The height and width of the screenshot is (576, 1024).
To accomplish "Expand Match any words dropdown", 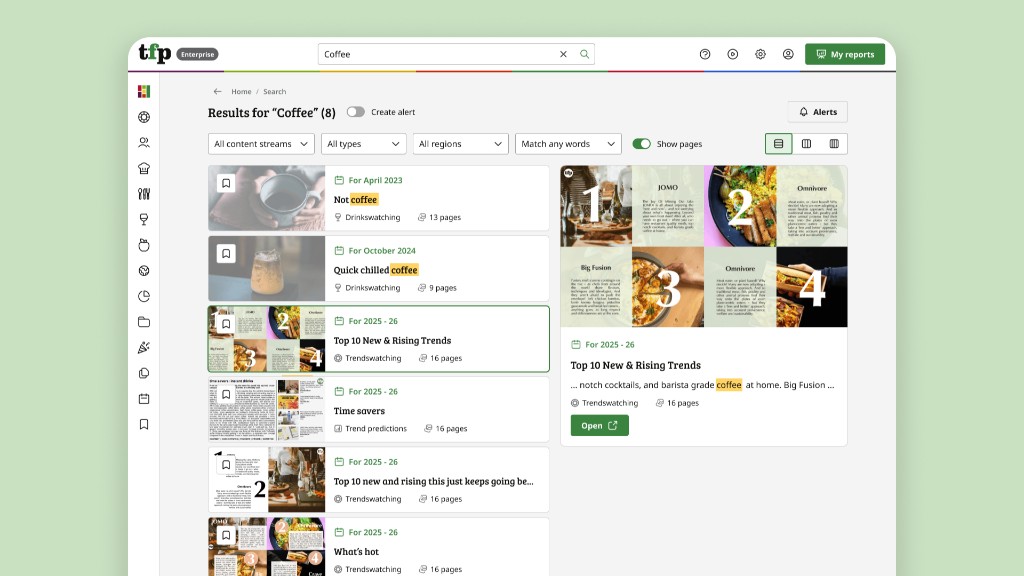I will 568,144.
